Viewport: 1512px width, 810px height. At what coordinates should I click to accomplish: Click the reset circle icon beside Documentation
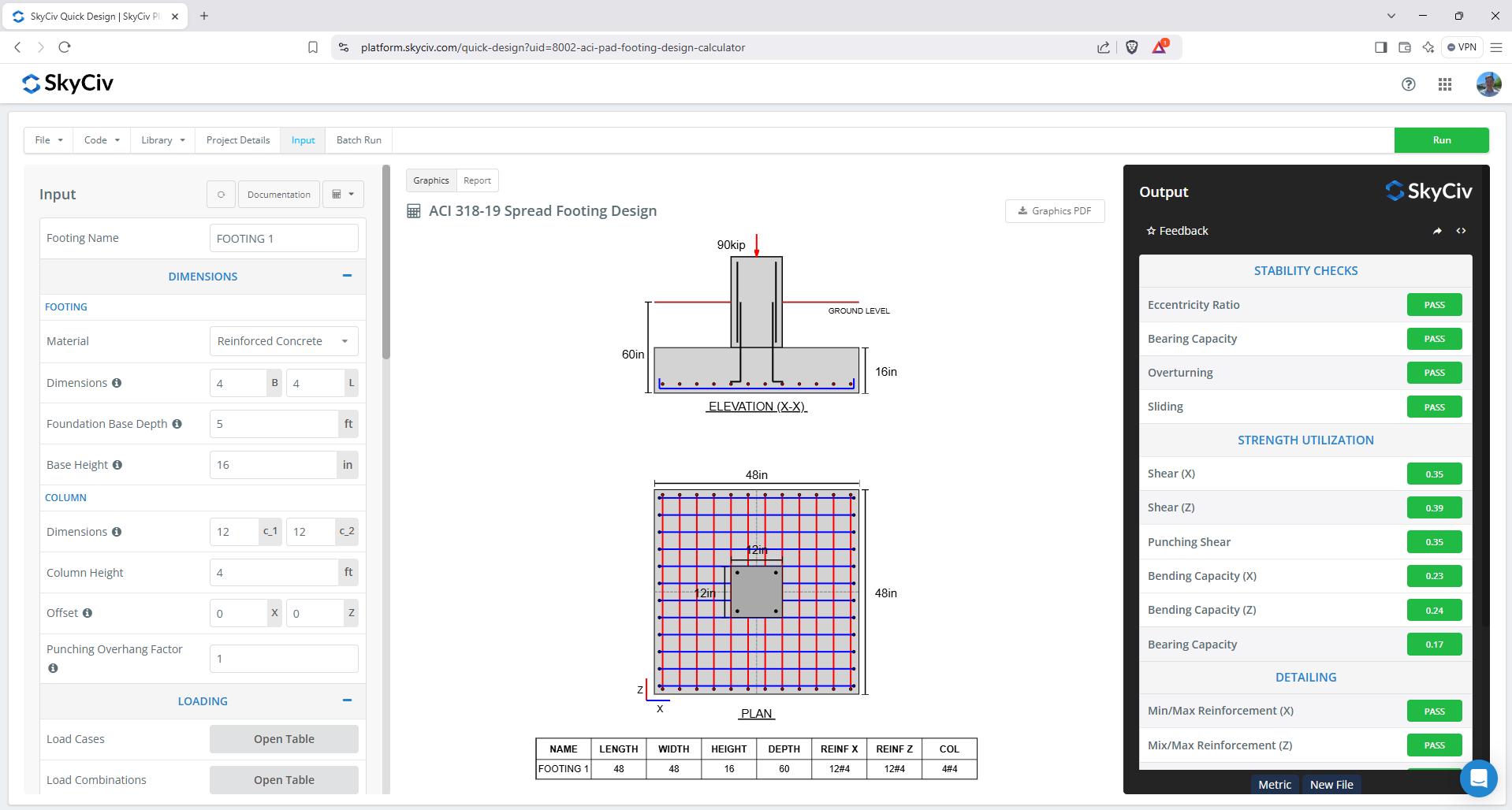click(221, 195)
